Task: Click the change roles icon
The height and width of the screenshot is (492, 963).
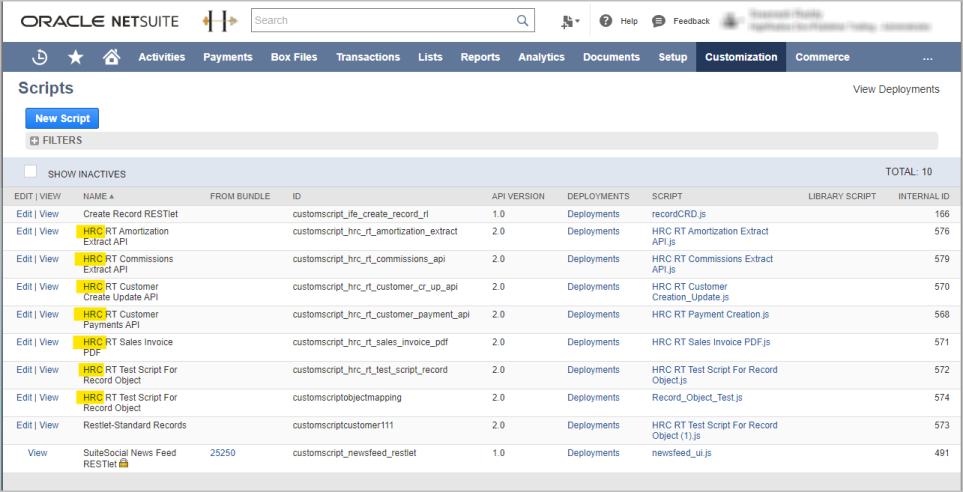Action: pos(570,21)
